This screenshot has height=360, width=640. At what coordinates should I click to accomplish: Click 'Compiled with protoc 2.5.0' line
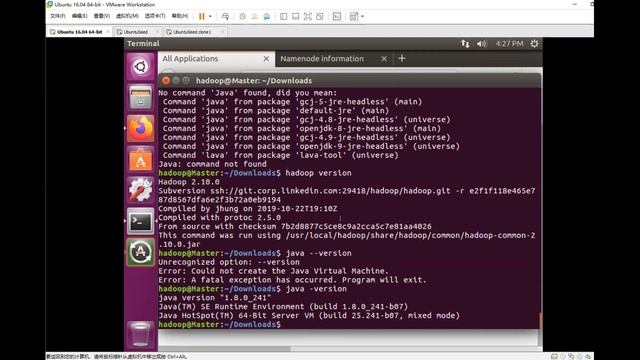tap(220, 218)
